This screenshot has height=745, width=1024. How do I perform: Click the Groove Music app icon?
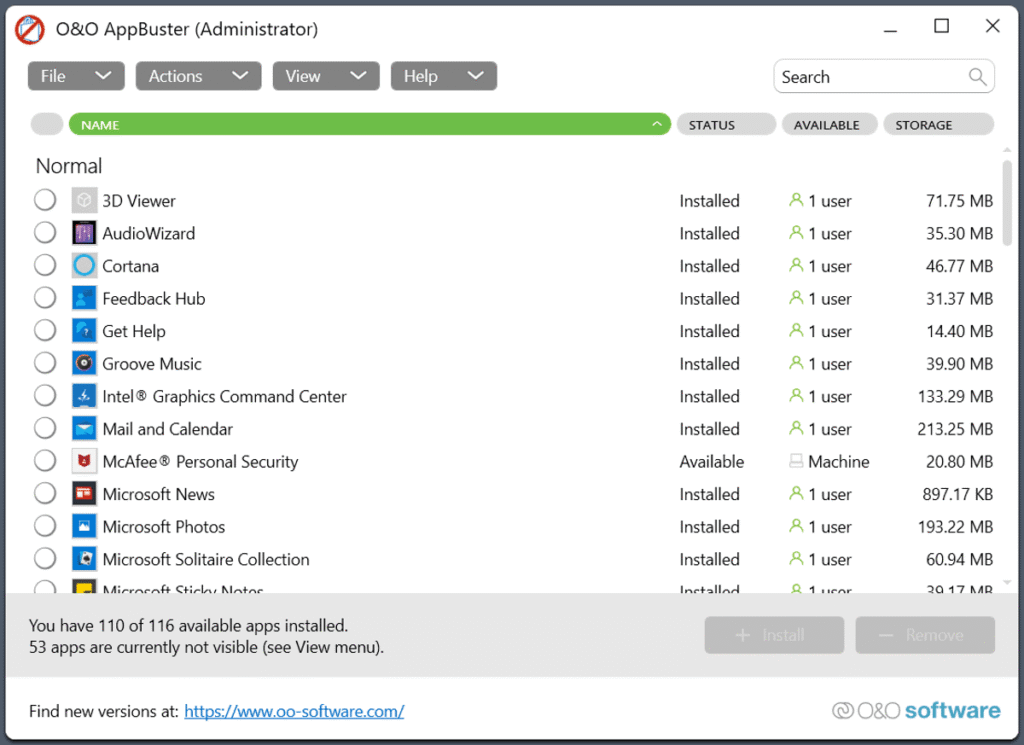(x=84, y=363)
